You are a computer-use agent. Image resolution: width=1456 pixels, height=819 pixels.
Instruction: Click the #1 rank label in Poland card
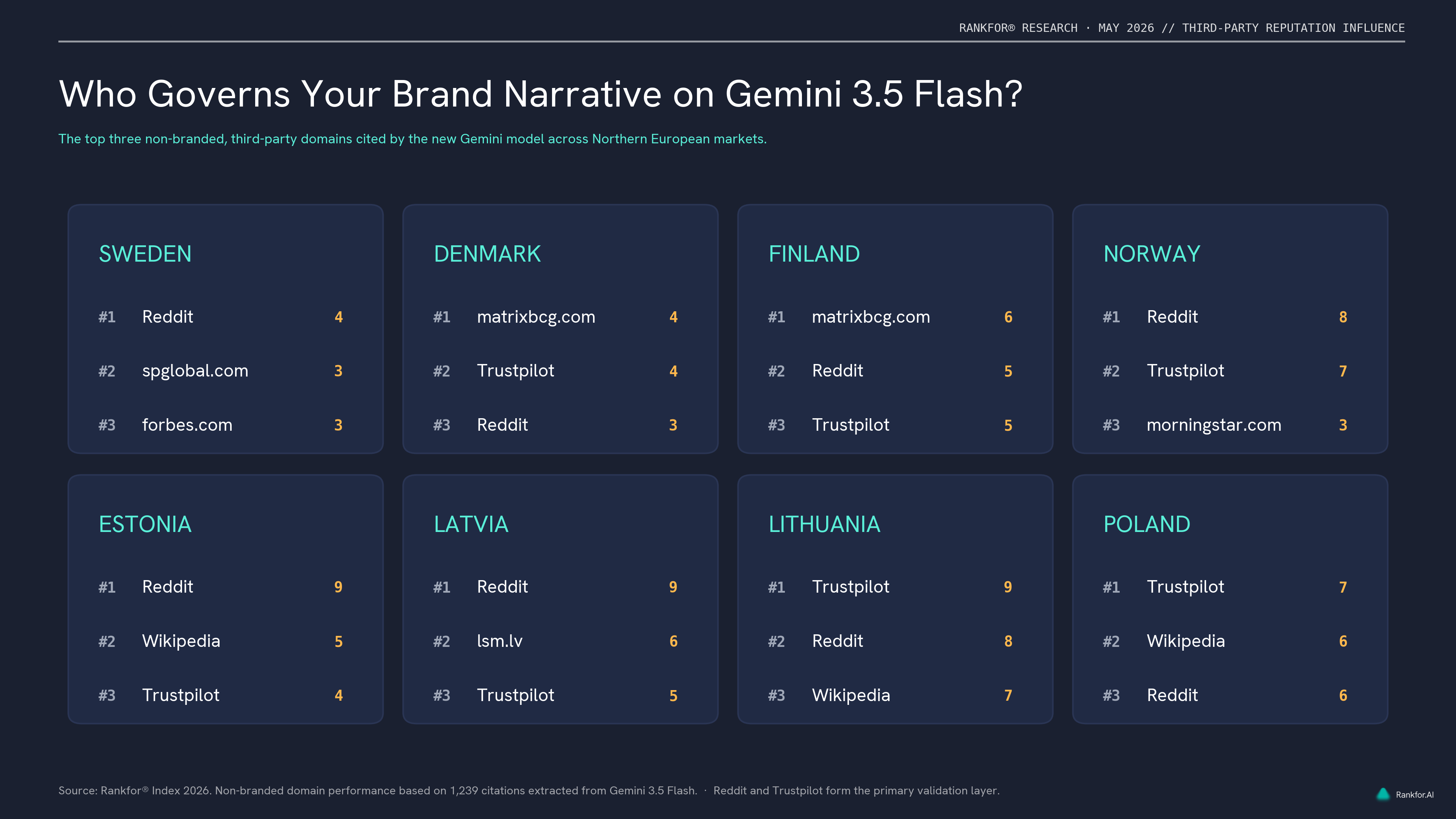pyautogui.click(x=1111, y=587)
